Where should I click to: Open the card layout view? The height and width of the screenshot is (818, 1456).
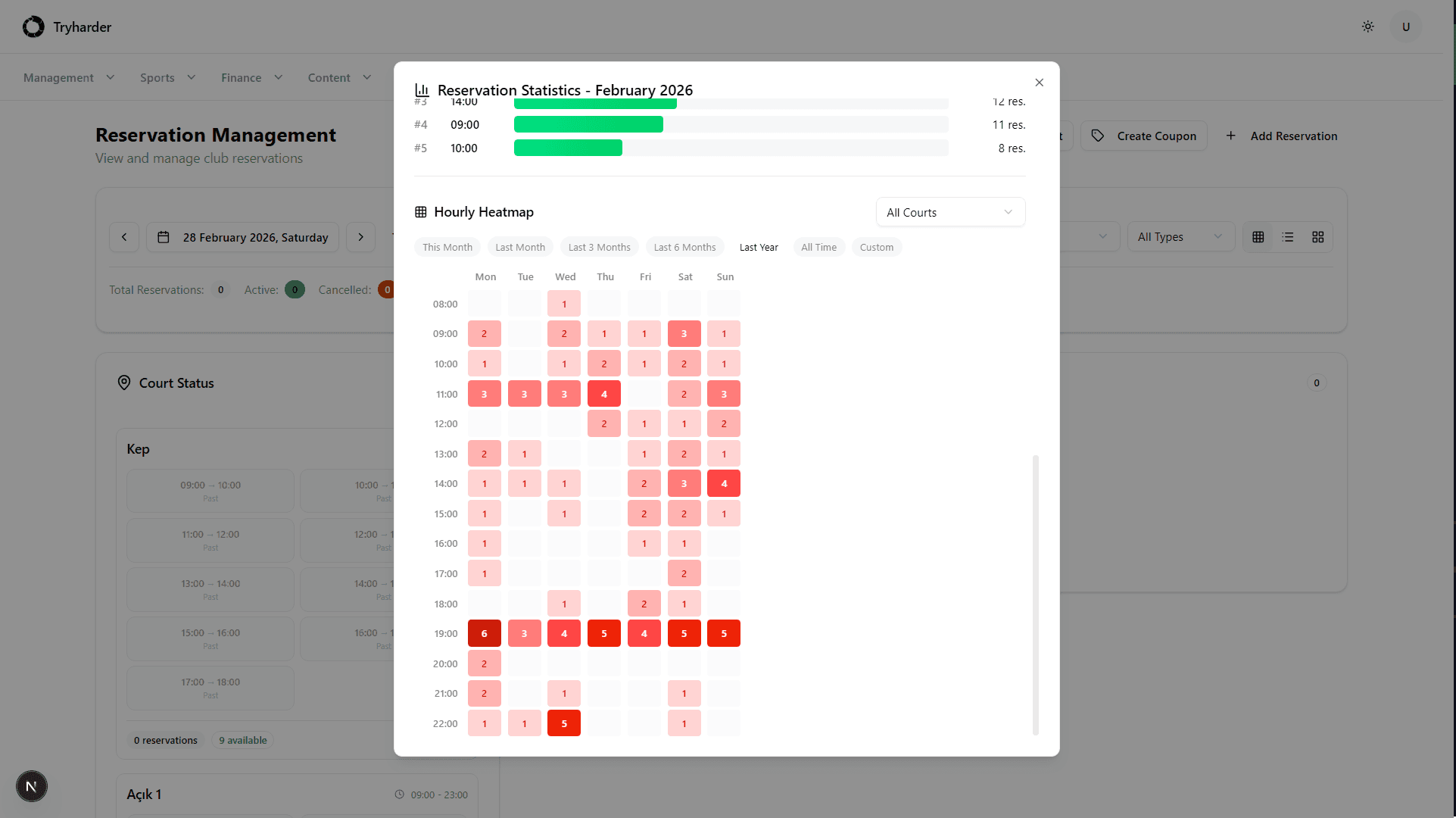point(1317,236)
